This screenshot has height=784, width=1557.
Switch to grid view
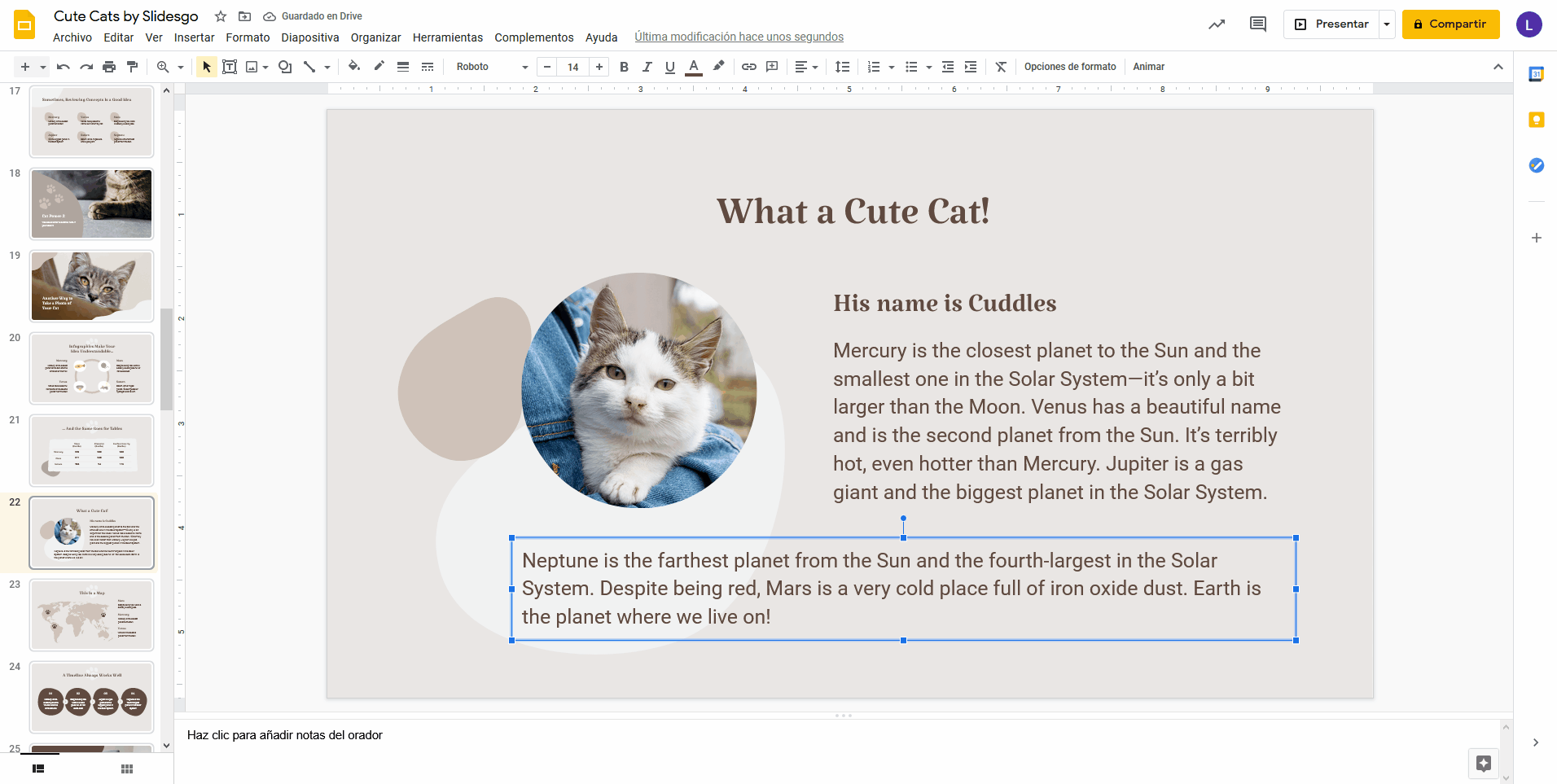[x=127, y=769]
